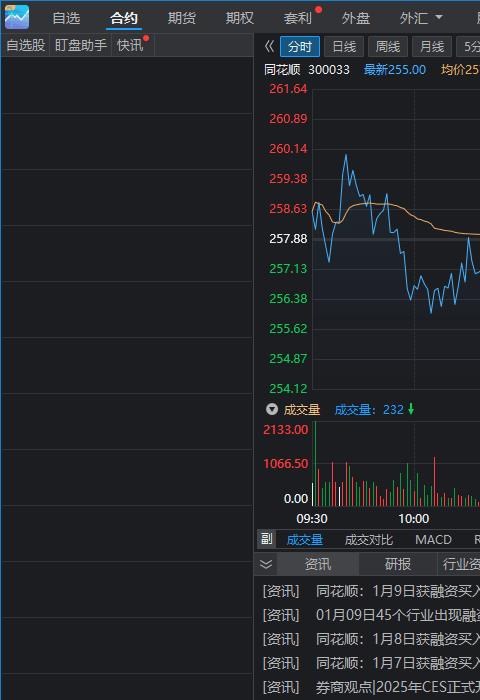Viewport: 480px width, 700px height.
Task: Switch to the 期货 menu
Action: pyautogui.click(x=182, y=18)
